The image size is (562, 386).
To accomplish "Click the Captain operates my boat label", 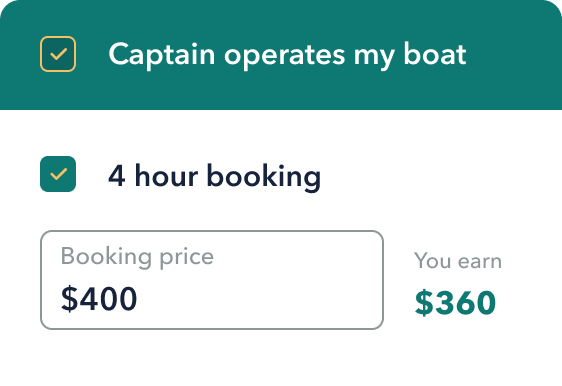I will pyautogui.click(x=287, y=54).
